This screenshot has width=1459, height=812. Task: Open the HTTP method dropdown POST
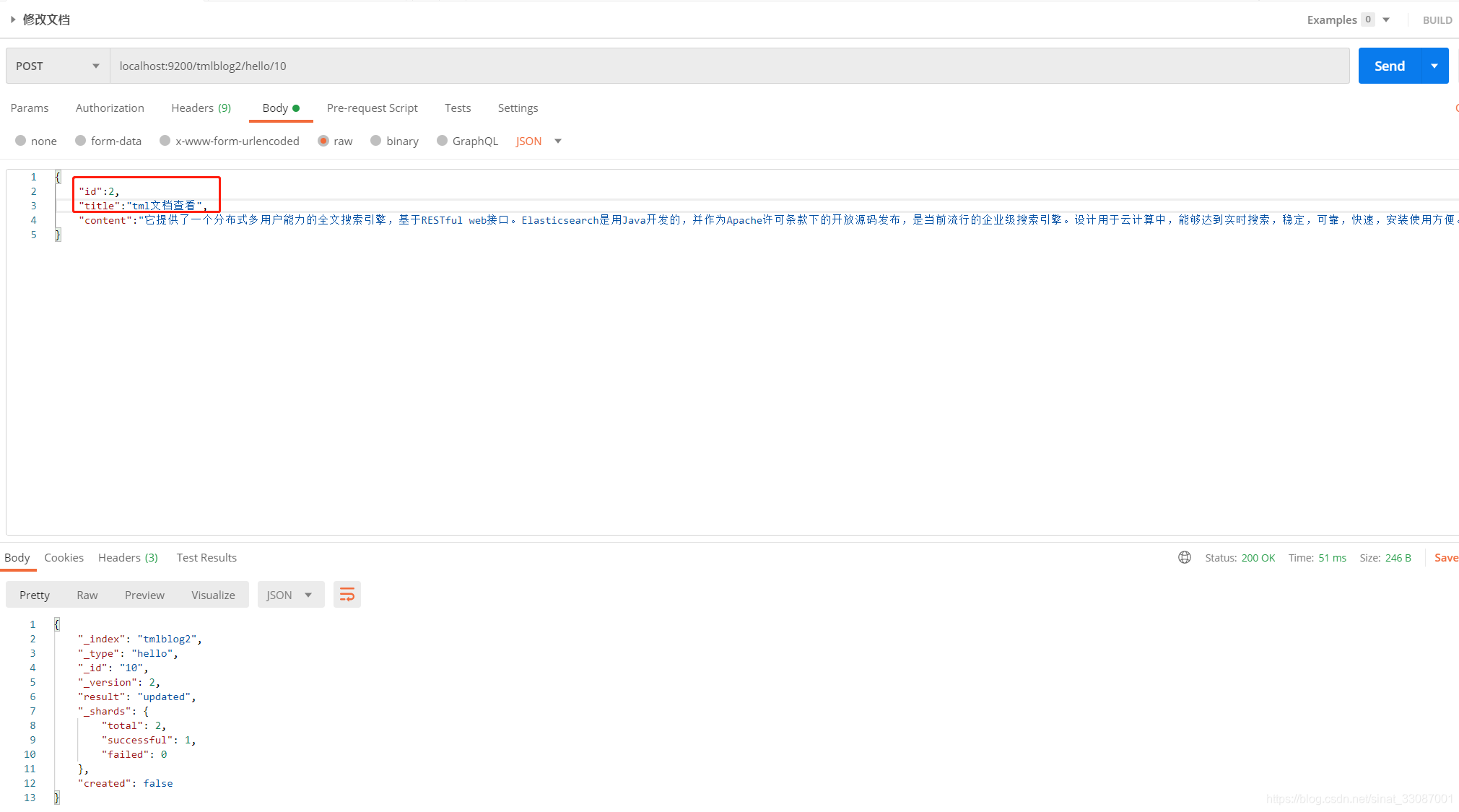[x=56, y=64]
